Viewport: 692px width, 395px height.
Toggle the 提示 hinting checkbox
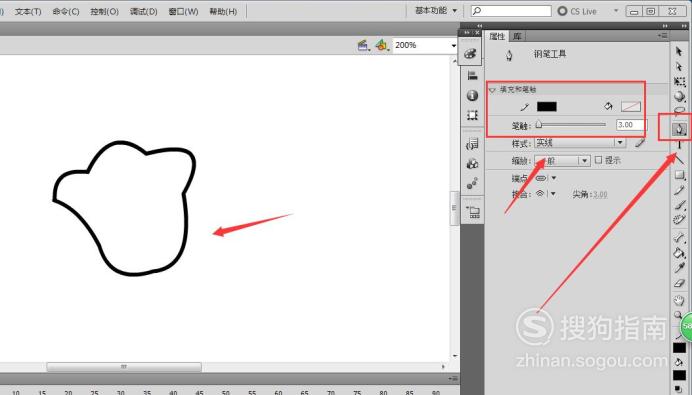pos(598,160)
